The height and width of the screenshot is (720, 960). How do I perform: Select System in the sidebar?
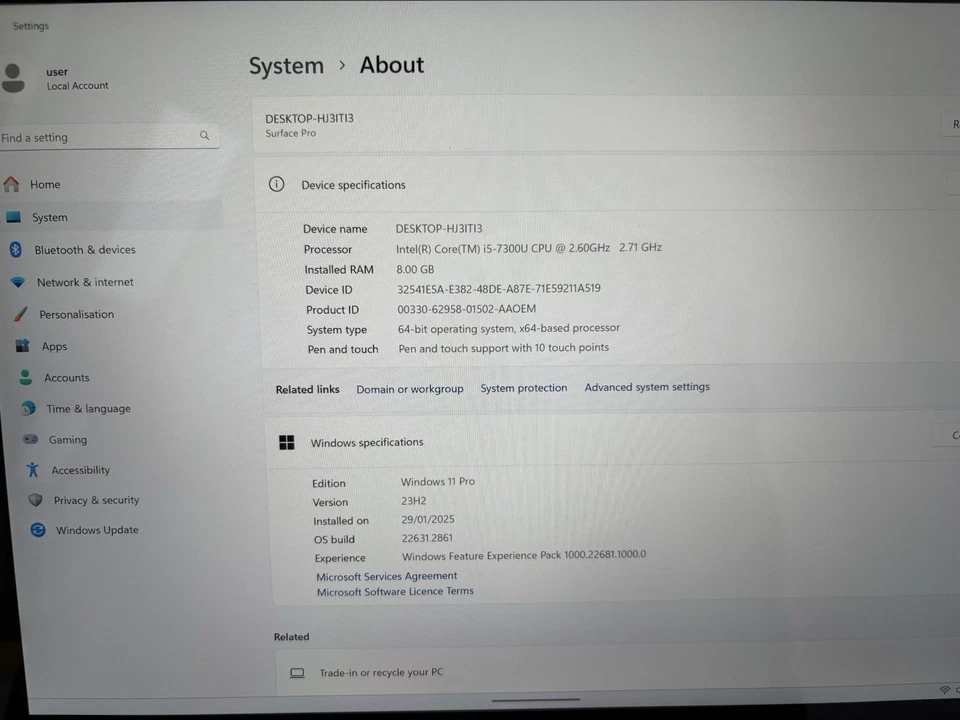pyautogui.click(x=50, y=217)
